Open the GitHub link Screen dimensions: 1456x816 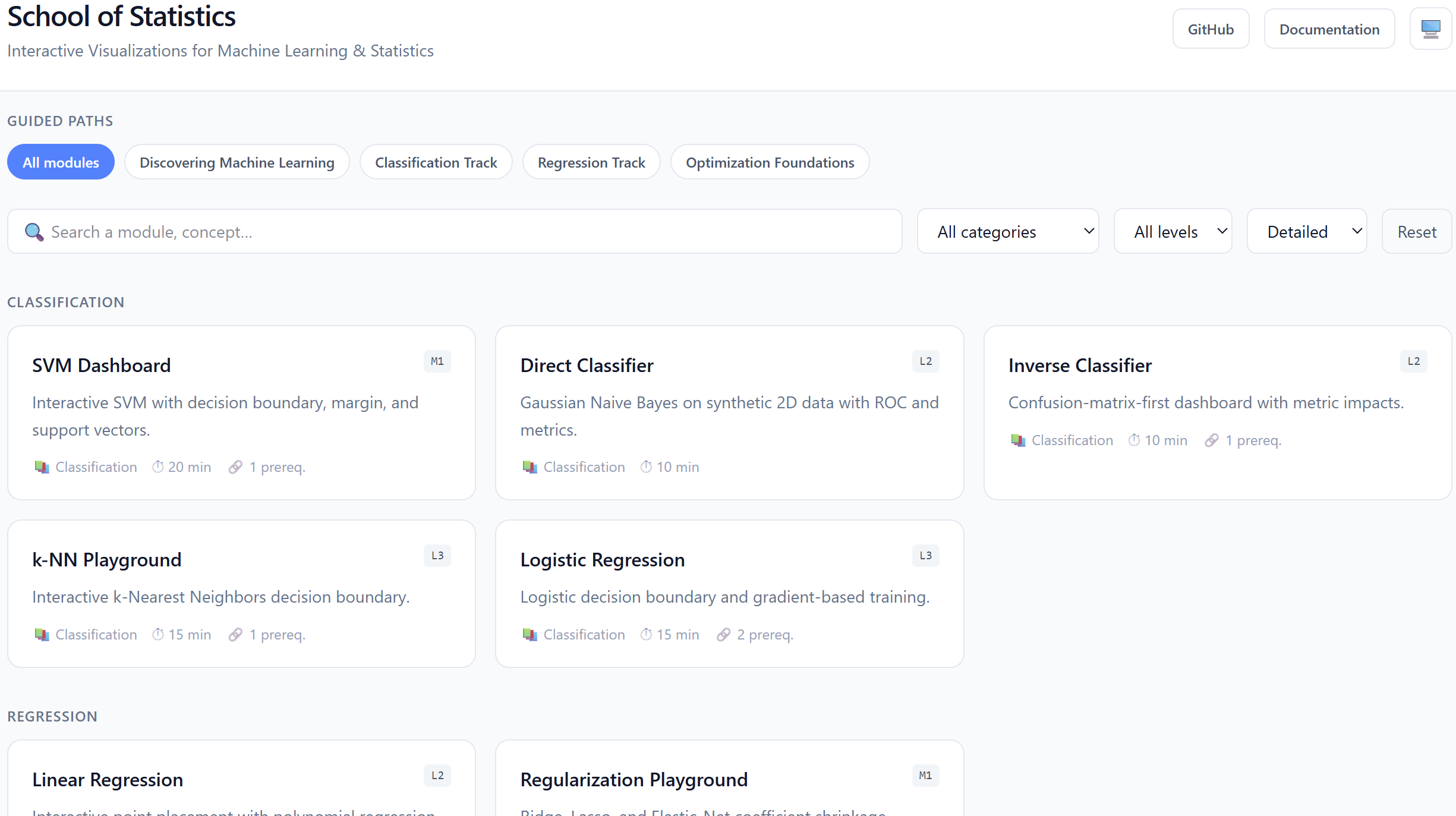[x=1211, y=29]
